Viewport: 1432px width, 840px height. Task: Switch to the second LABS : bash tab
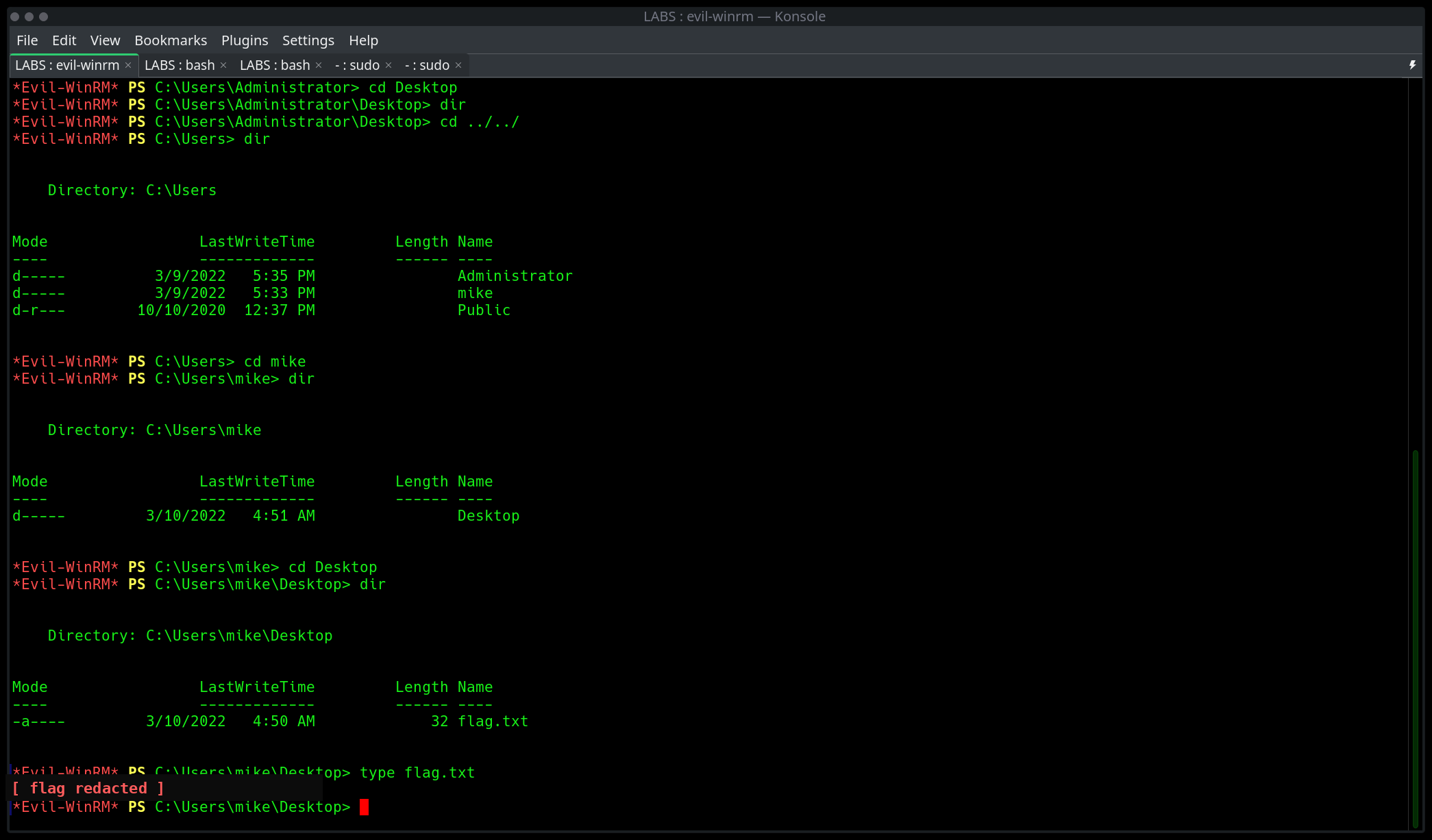[x=275, y=65]
